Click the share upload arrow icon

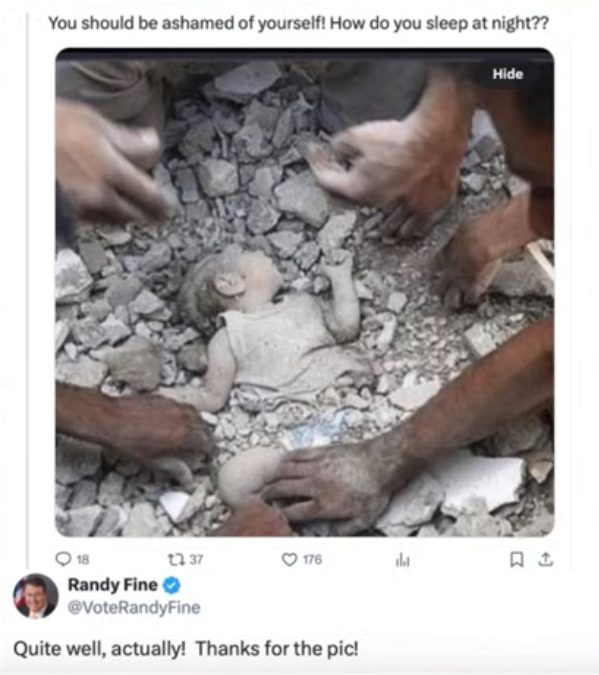(x=546, y=559)
